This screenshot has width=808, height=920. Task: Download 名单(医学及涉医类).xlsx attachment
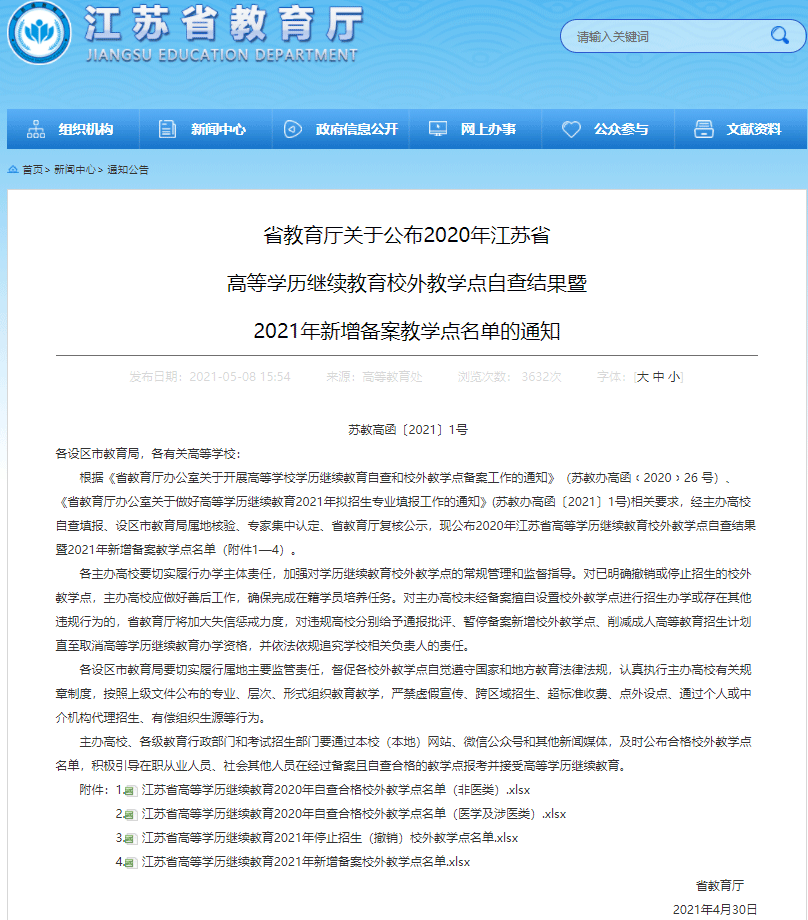pos(354,814)
